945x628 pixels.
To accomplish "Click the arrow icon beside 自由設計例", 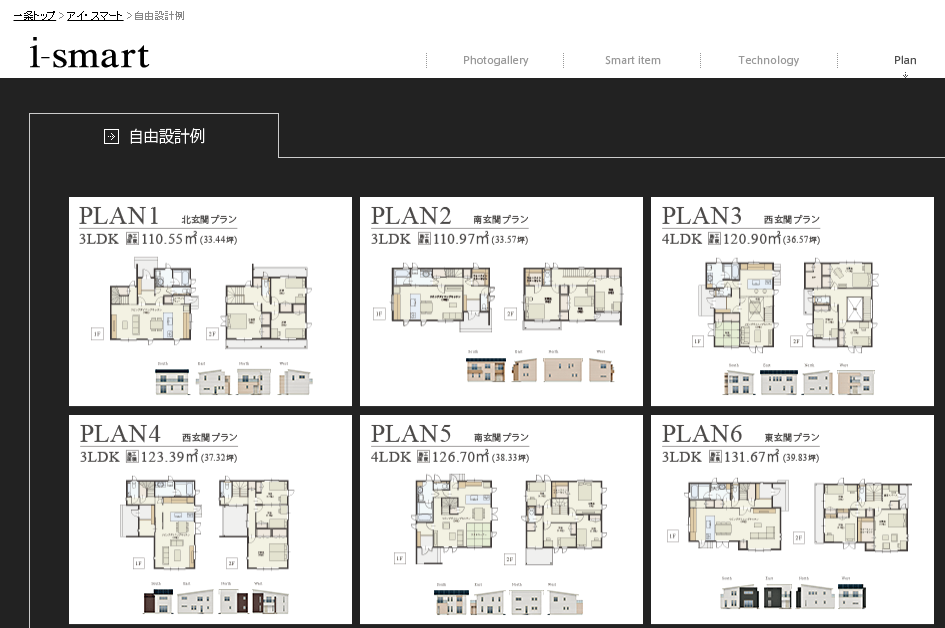I will (111, 137).
